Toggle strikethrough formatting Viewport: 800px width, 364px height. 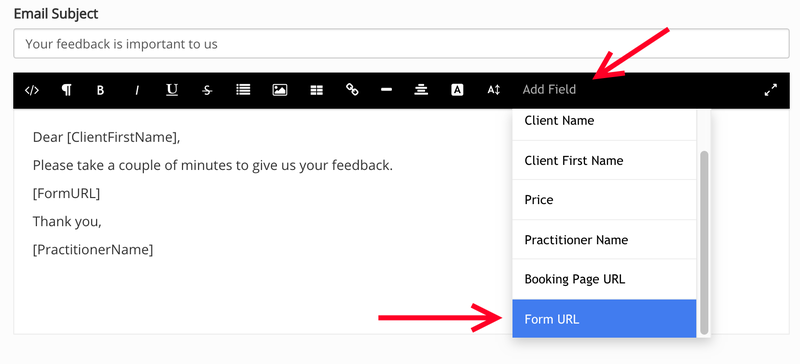(x=207, y=90)
